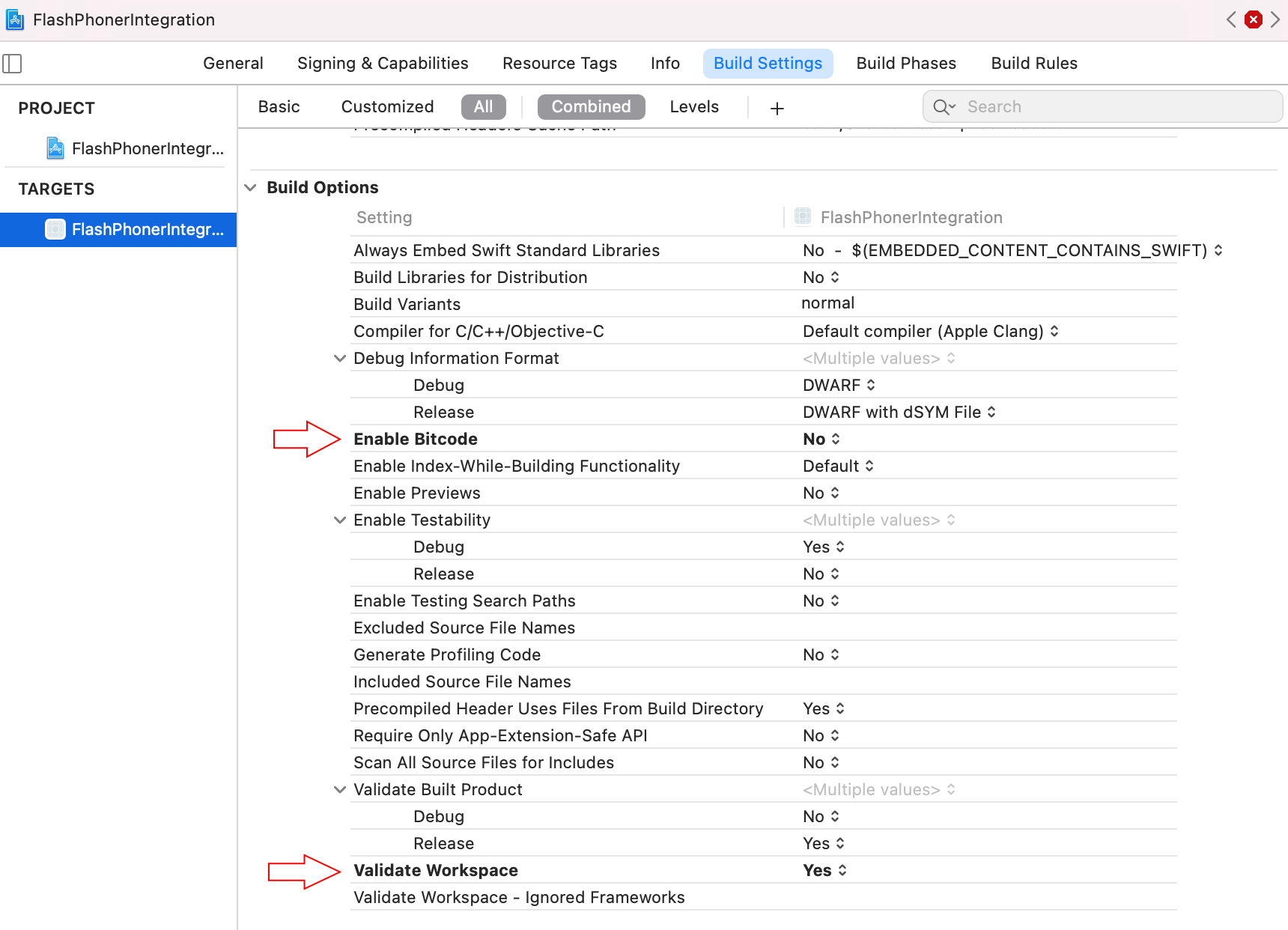Collapse Enable Testability row
The height and width of the screenshot is (930, 1288).
(x=340, y=520)
